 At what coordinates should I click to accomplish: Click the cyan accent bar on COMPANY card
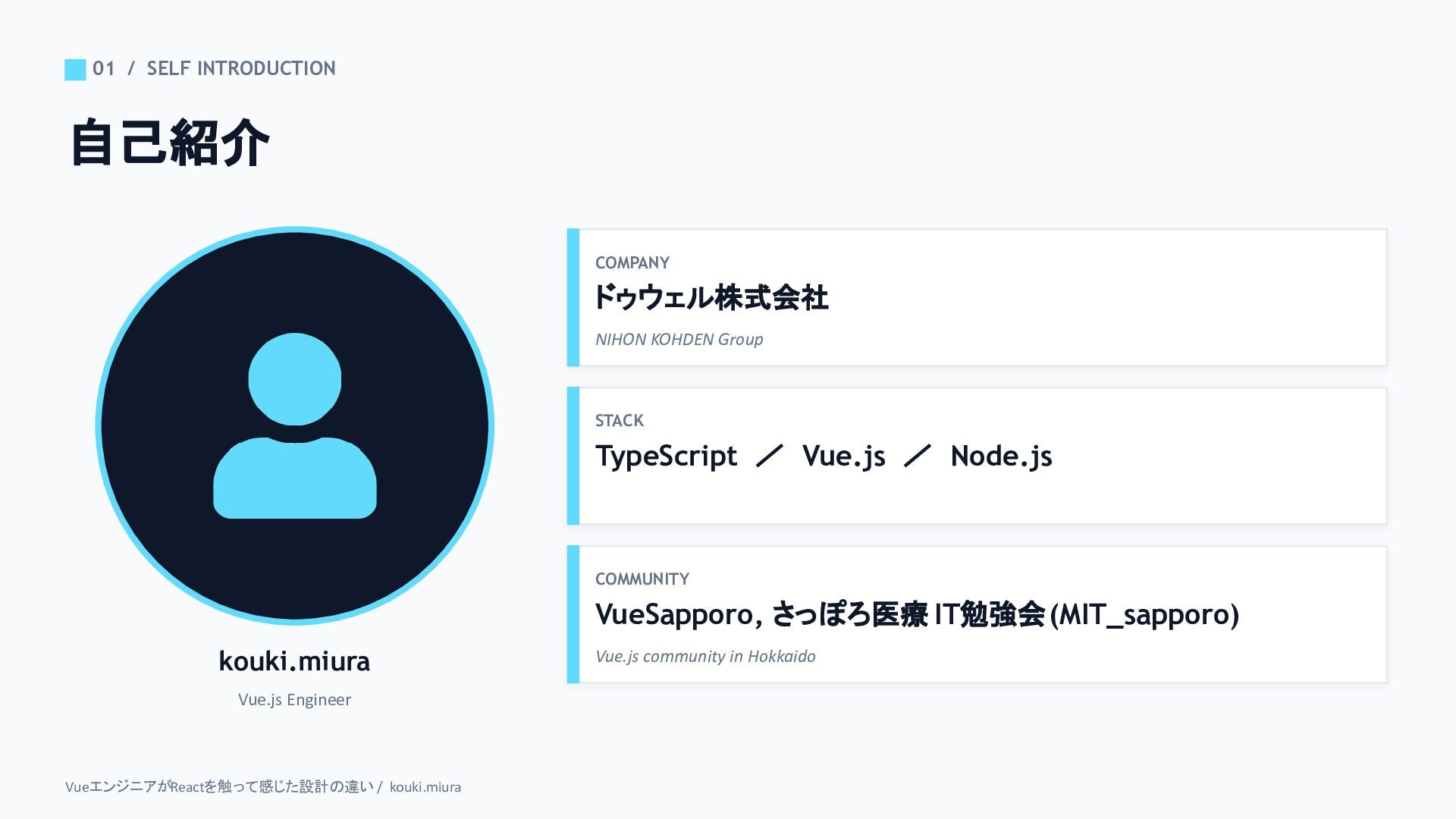point(573,297)
